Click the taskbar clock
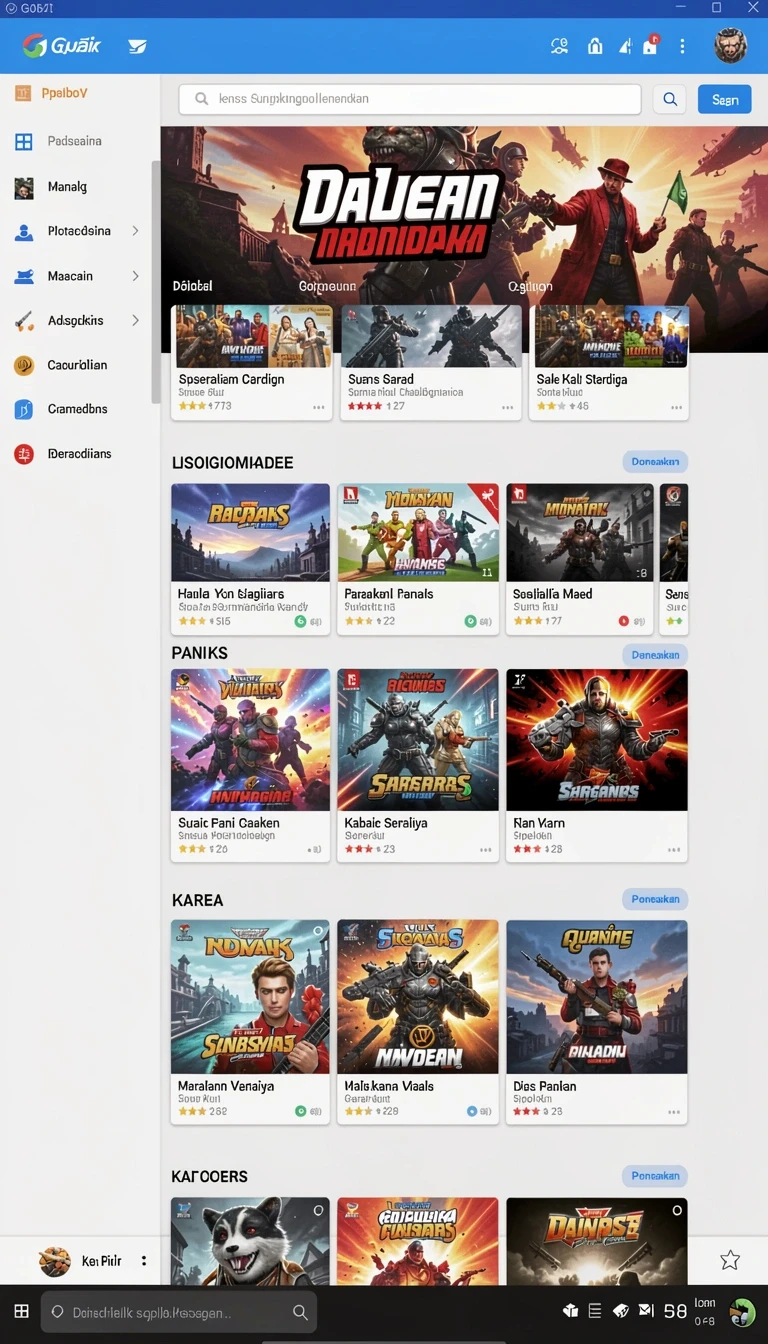768x1344 pixels. point(705,1312)
